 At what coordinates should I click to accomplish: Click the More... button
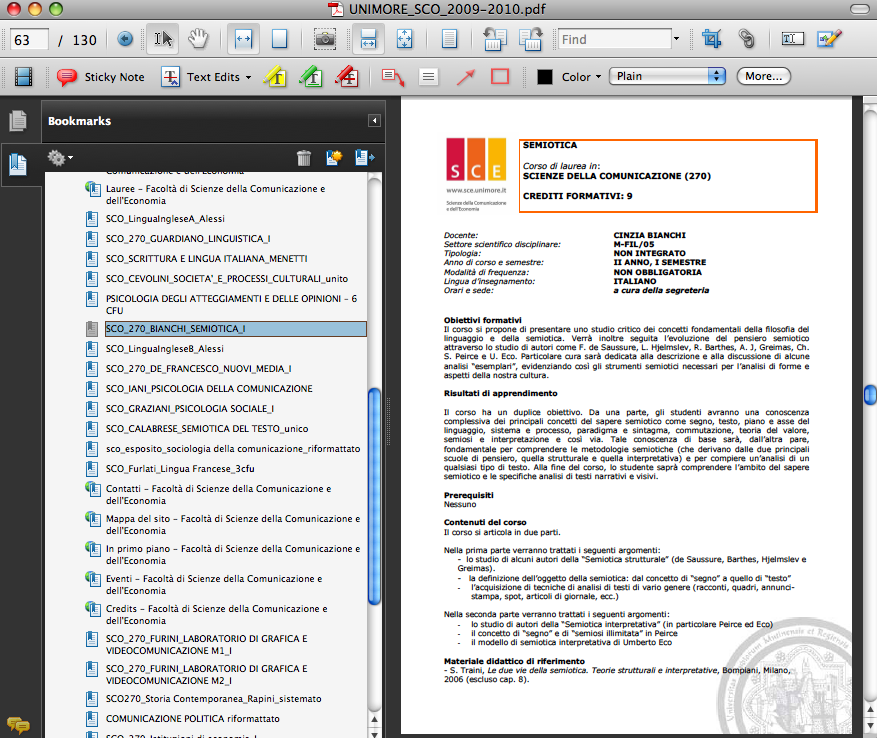(x=763, y=76)
